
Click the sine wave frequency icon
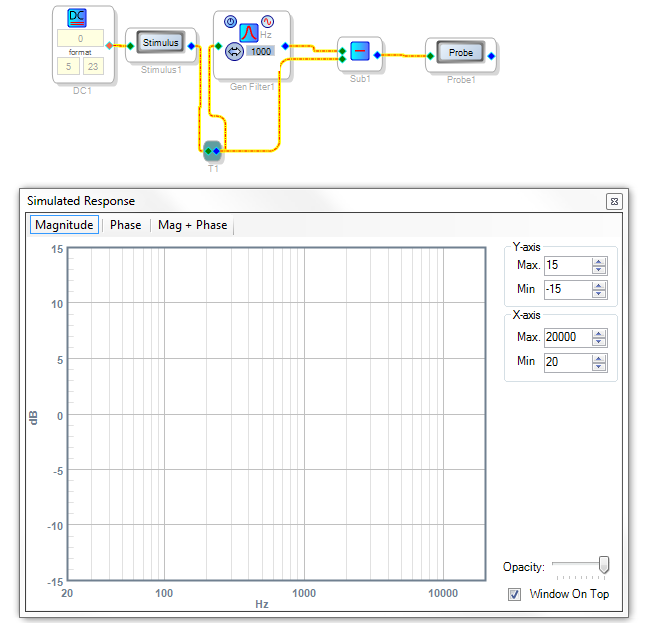pyautogui.click(x=267, y=21)
